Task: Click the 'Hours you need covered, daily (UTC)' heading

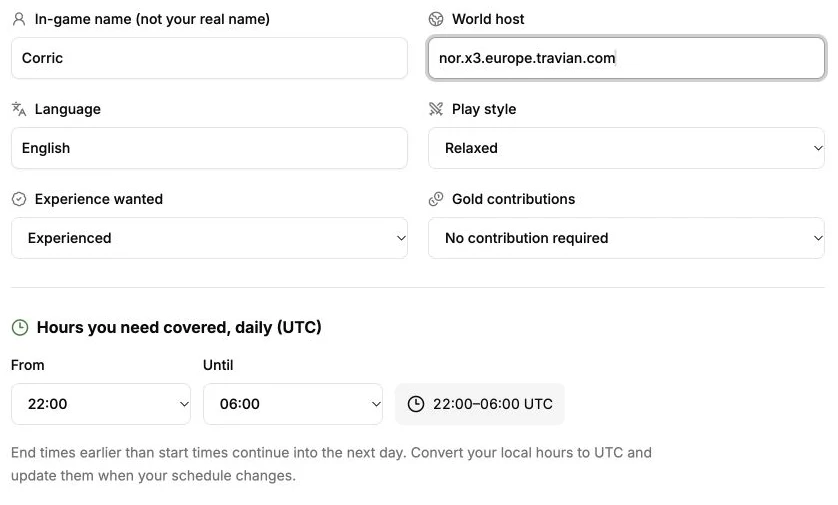Action: (179, 328)
